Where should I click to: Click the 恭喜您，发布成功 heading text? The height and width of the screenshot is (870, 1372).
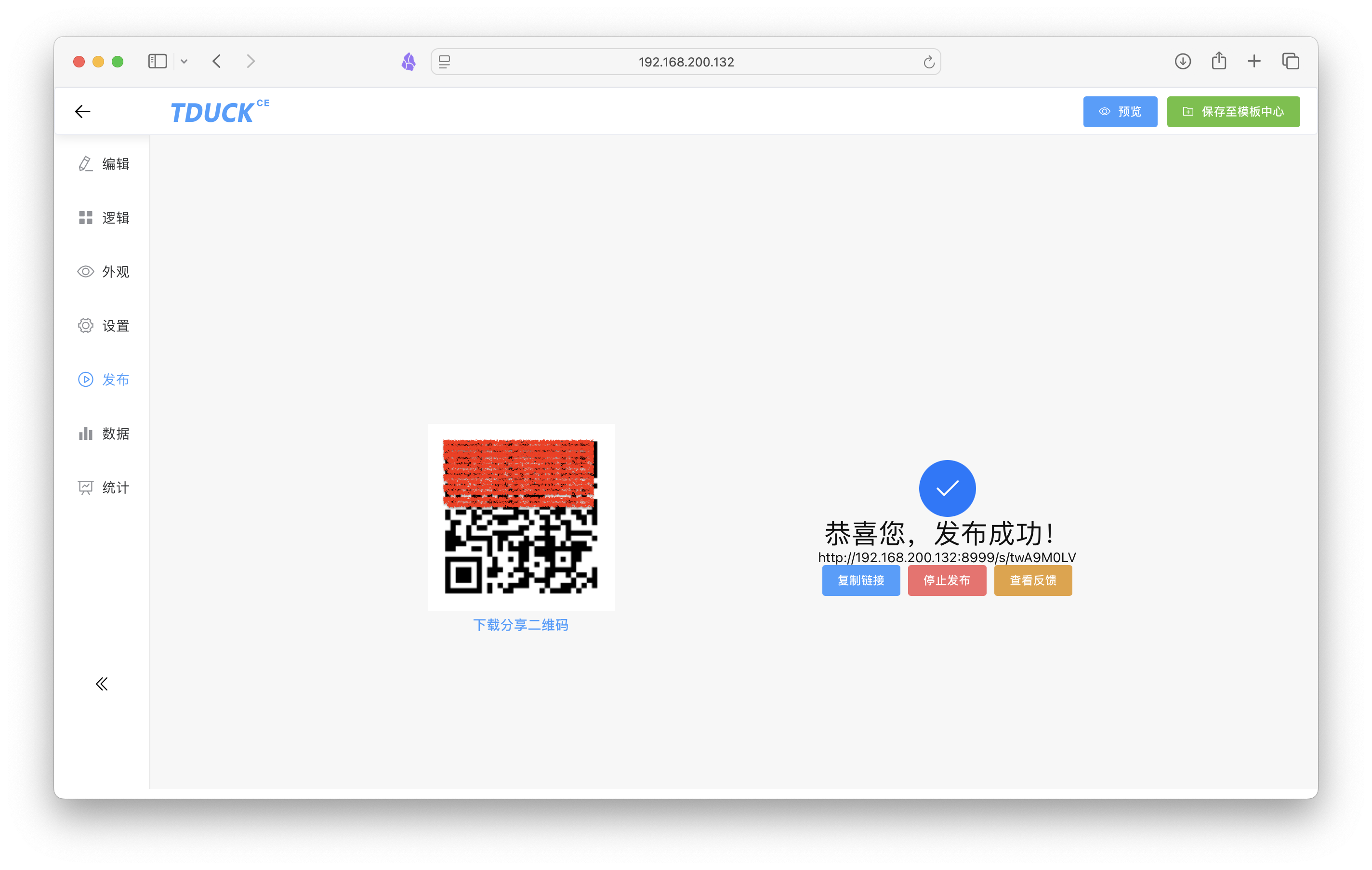tap(940, 534)
